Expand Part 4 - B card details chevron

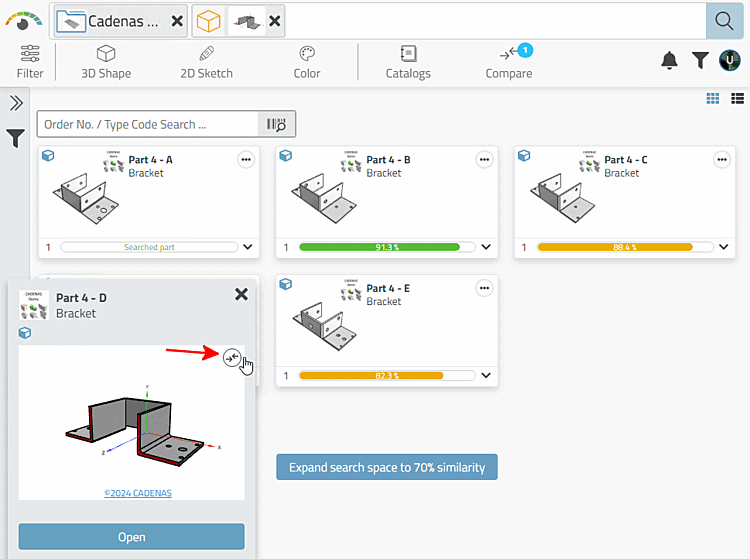click(x=486, y=247)
